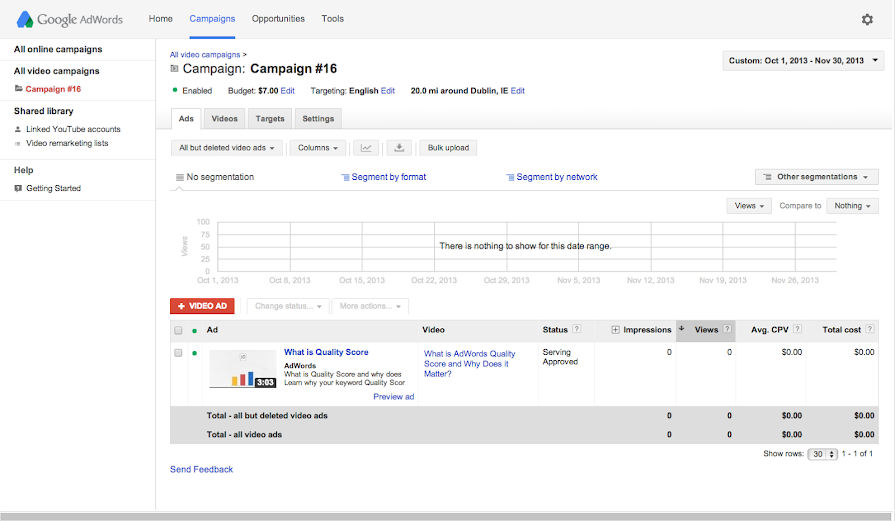Click the red VIDEO AD button
Screen dimensions: 895x521
203,306
